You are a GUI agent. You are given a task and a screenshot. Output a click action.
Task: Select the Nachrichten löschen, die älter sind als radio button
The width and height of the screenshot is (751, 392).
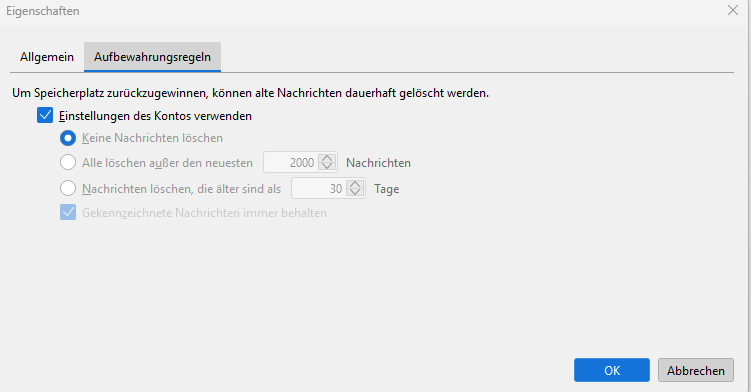(68, 188)
